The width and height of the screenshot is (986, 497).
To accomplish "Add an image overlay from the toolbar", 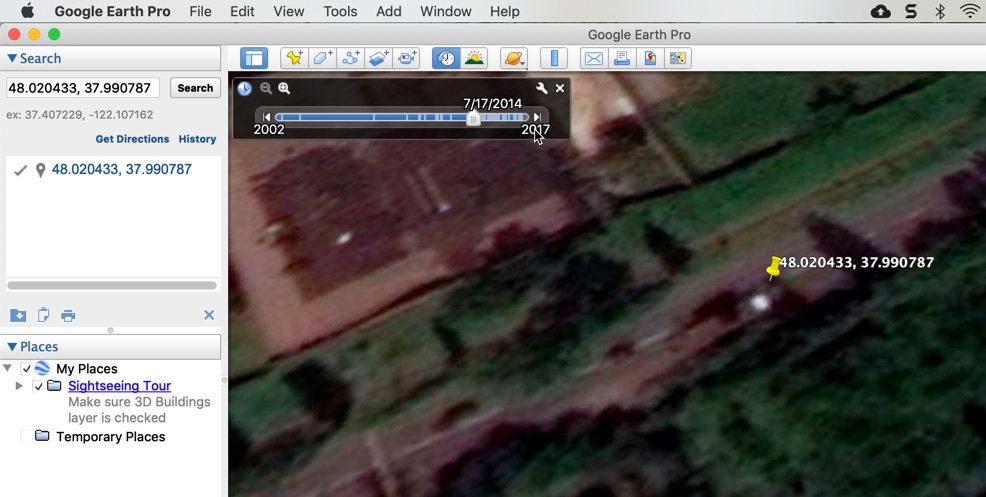I will point(379,59).
